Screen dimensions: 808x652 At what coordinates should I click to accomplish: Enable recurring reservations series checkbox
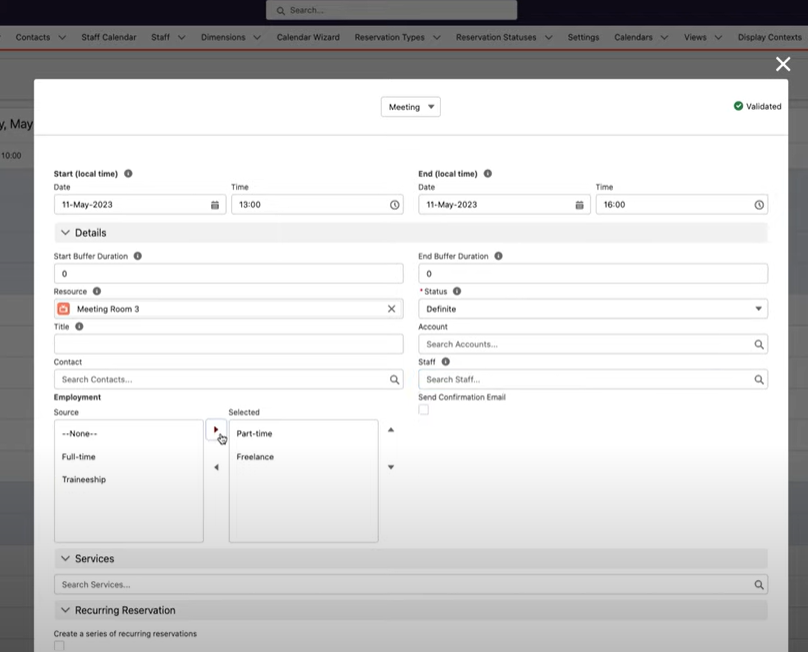59,646
